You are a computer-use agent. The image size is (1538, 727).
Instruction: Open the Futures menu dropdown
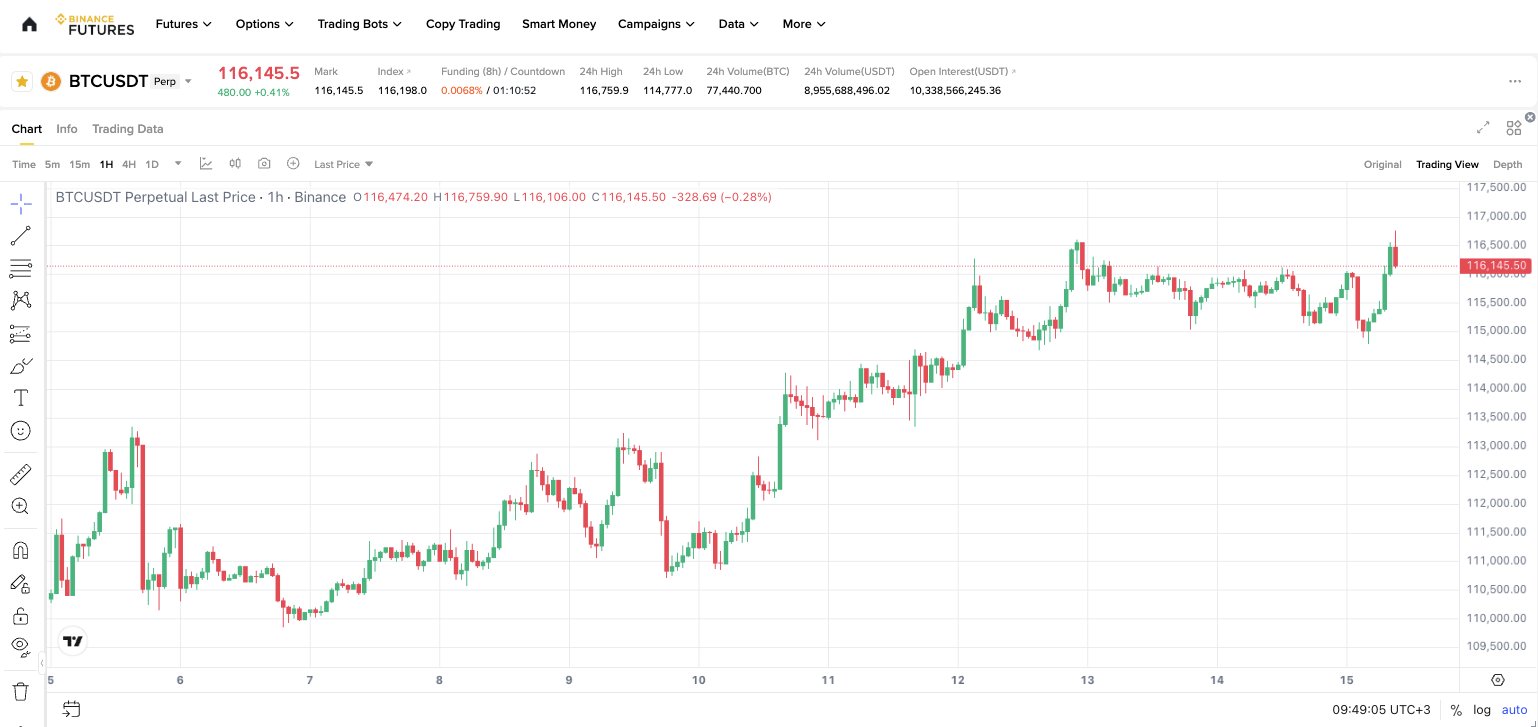(184, 24)
